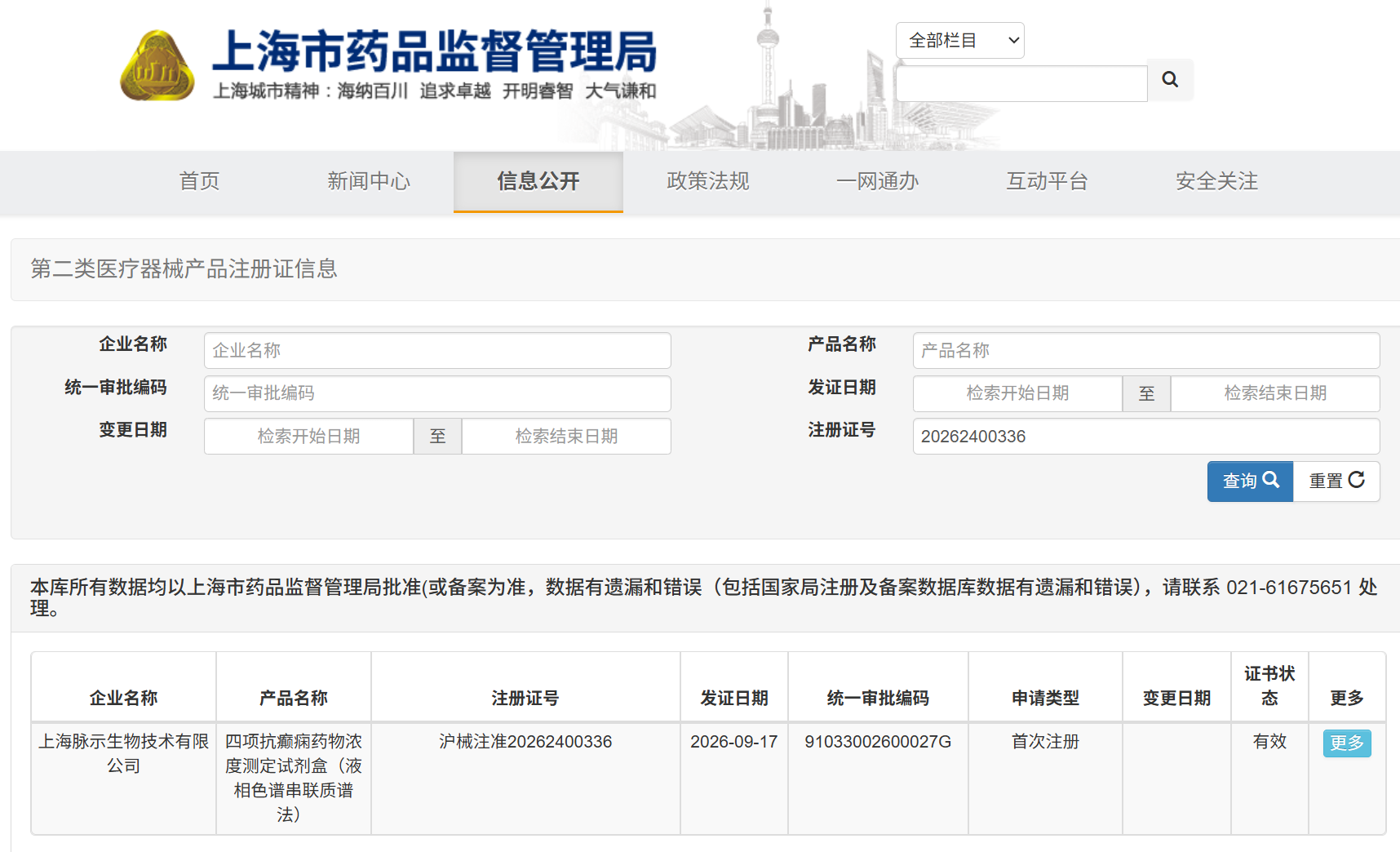Click the issue date 2026-09-17
The width and height of the screenshot is (1400, 852).
click(x=734, y=742)
